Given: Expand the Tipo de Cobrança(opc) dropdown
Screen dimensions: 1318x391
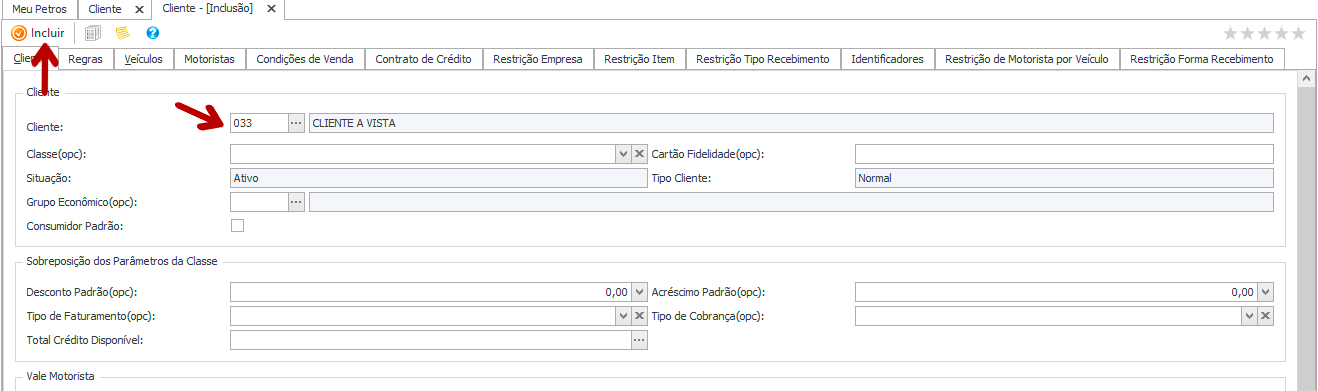Looking at the screenshot, I should tap(1248, 316).
